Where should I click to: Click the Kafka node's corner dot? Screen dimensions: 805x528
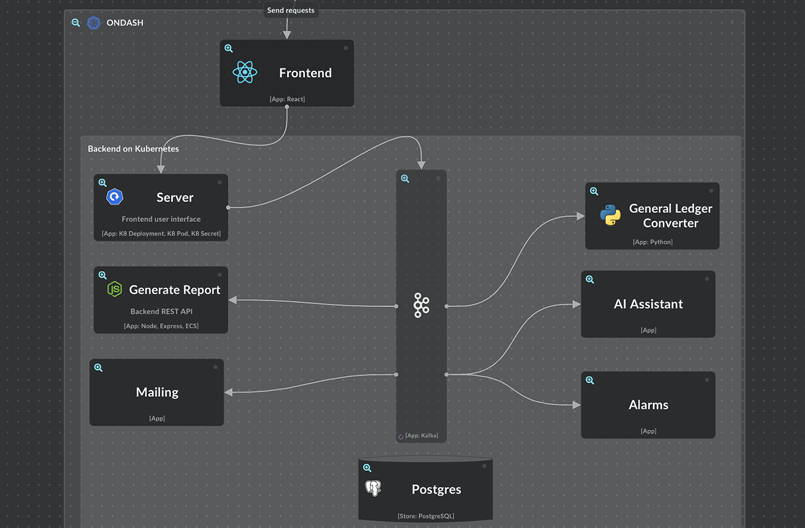tap(438, 179)
